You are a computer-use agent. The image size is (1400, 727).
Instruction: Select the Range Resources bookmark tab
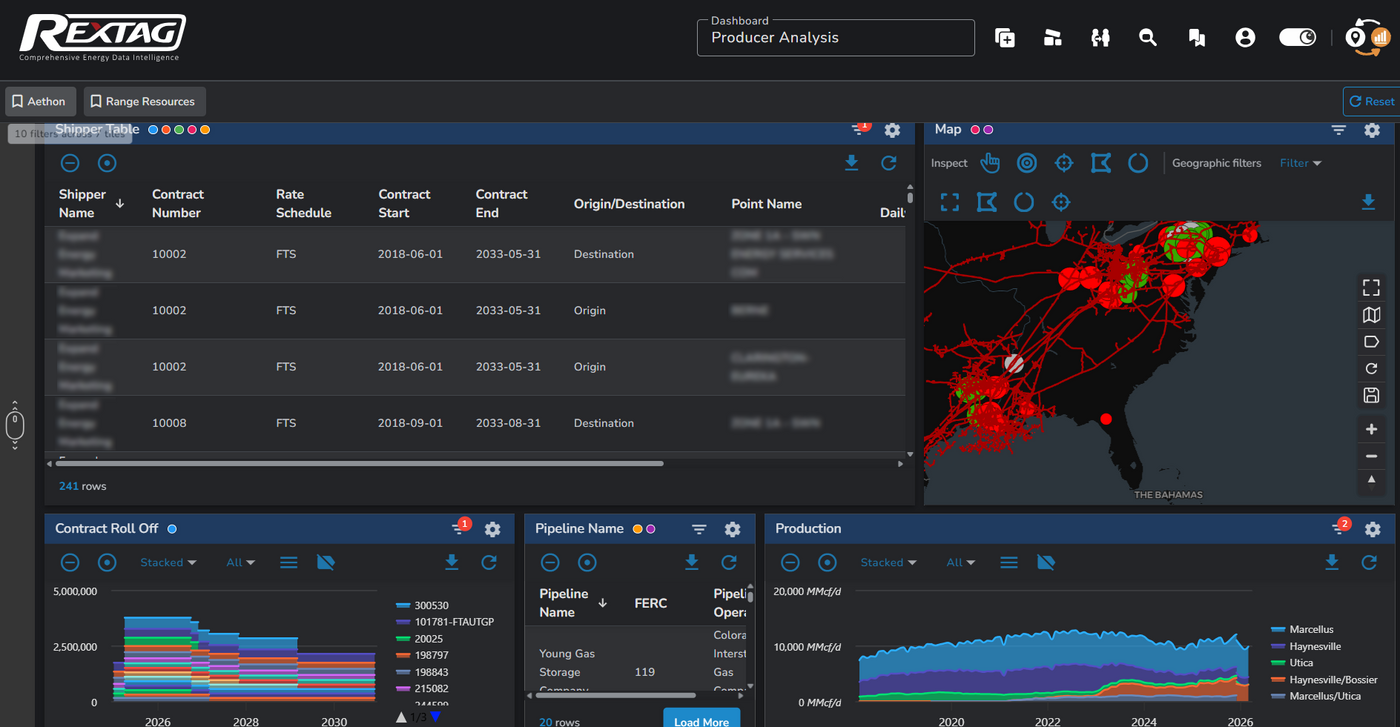142,101
